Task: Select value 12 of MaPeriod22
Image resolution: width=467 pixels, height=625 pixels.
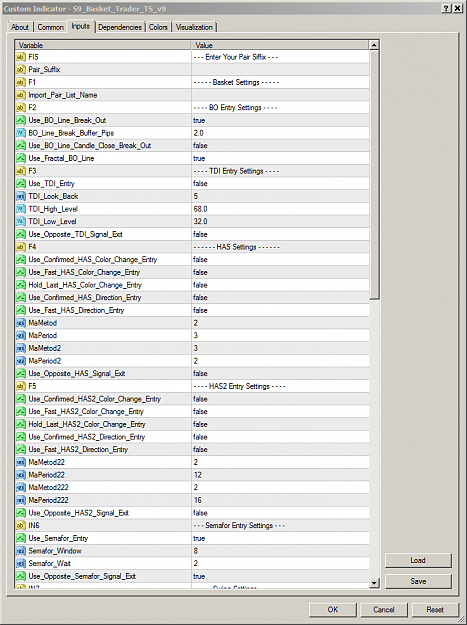Action: tap(198, 475)
